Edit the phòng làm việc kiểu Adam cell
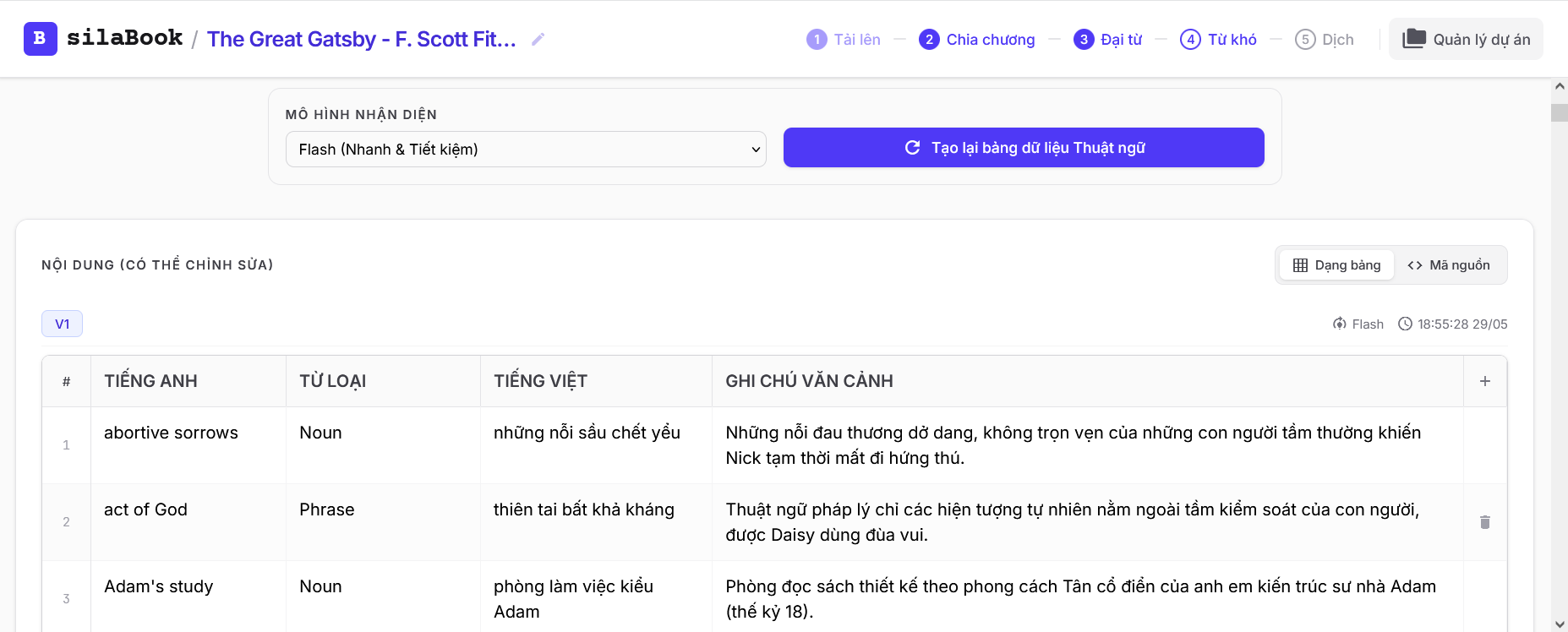The height and width of the screenshot is (632, 1568). coord(596,597)
